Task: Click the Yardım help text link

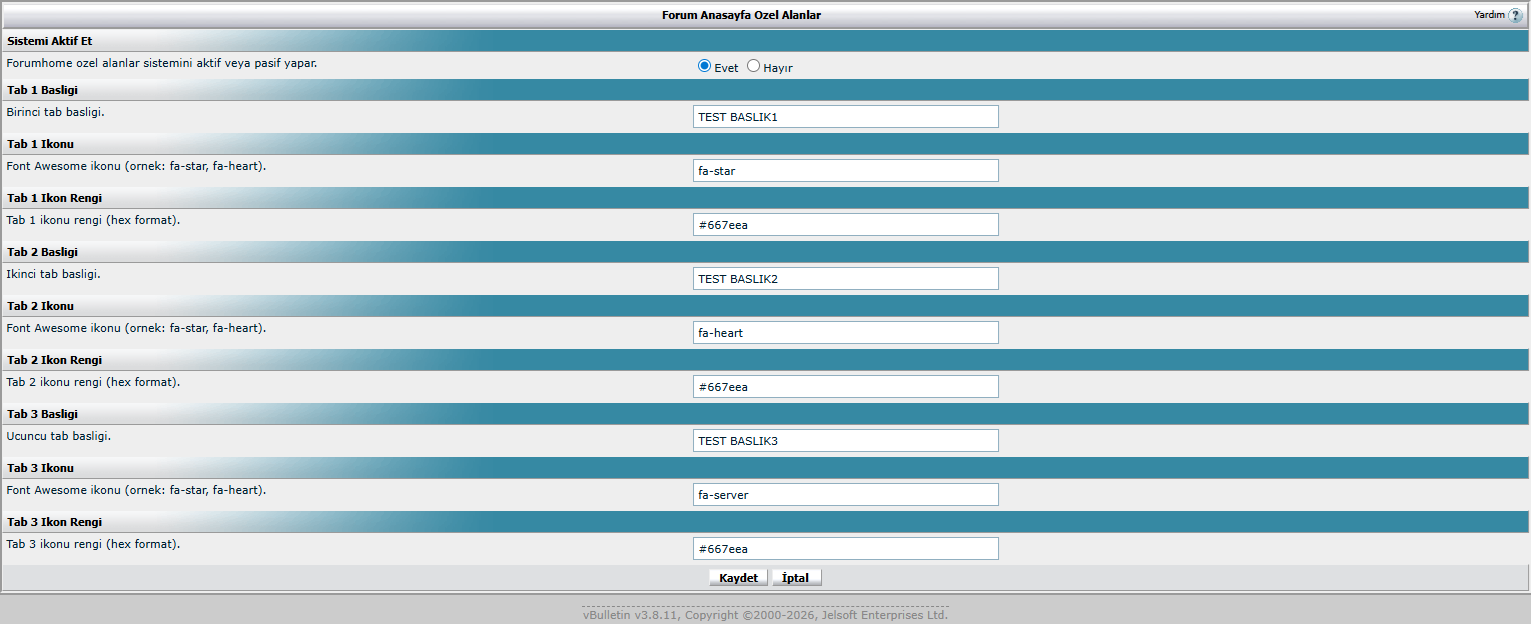Action: (x=1488, y=15)
